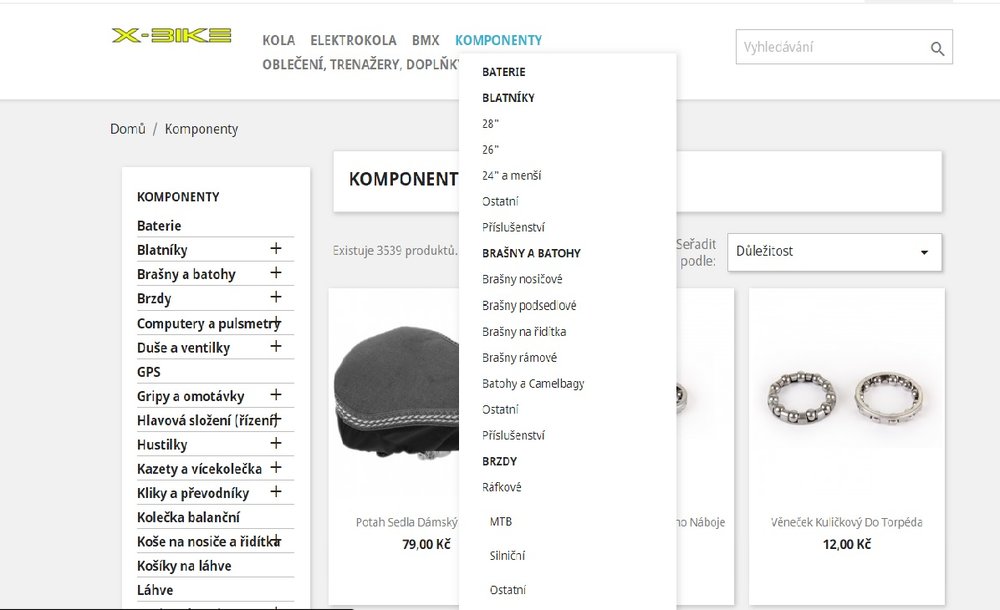Open Hustilky category link in sidebar
The height and width of the screenshot is (610, 1000).
click(x=162, y=445)
